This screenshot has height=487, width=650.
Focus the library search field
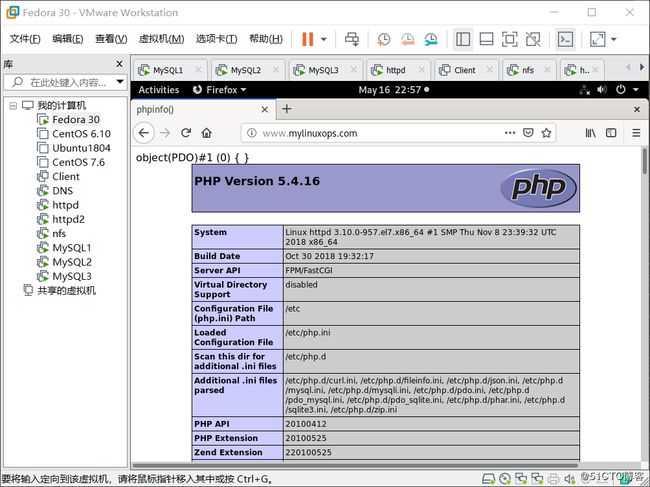tap(60, 82)
